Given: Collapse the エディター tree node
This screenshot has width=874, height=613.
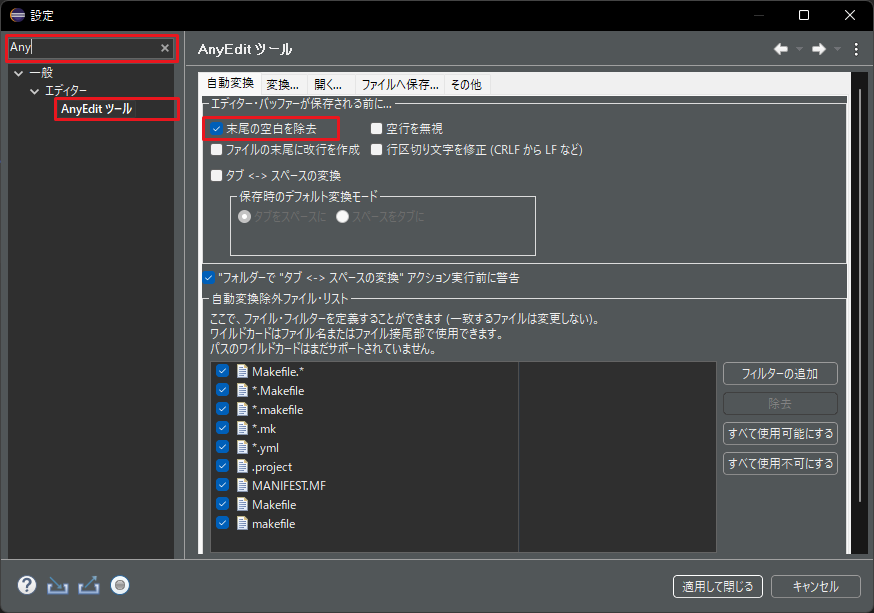Looking at the screenshot, I should pos(35,91).
